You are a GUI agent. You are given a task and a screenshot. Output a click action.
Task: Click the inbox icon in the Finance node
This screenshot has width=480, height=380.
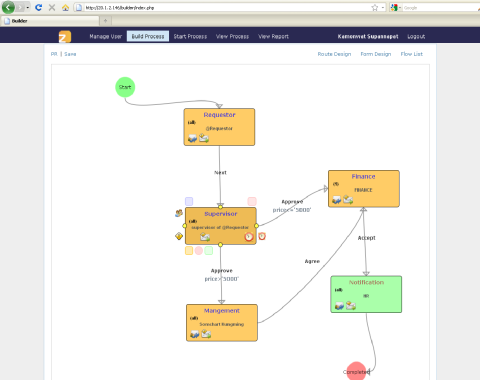click(337, 200)
